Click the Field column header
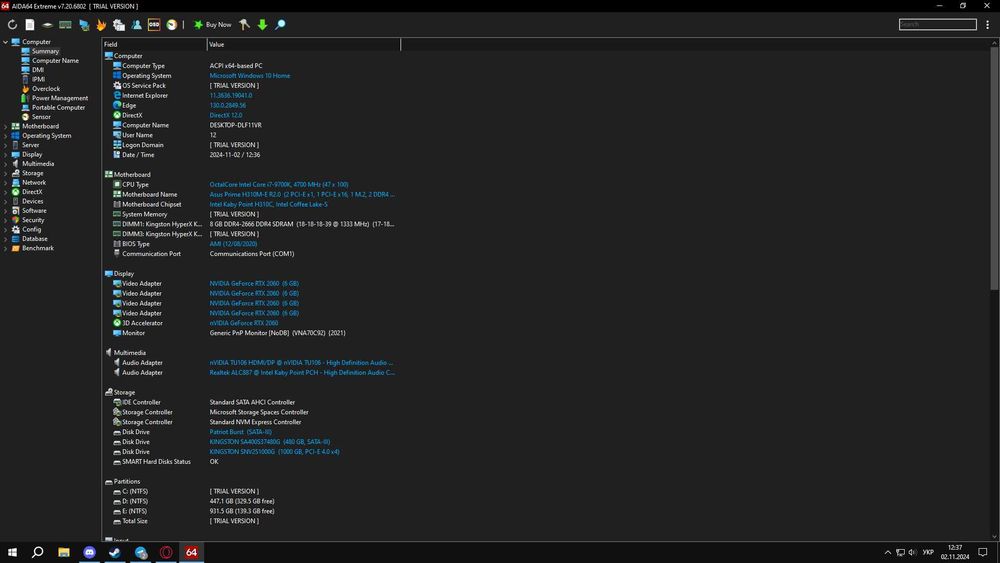The image size is (1000, 563). pyautogui.click(x=154, y=45)
